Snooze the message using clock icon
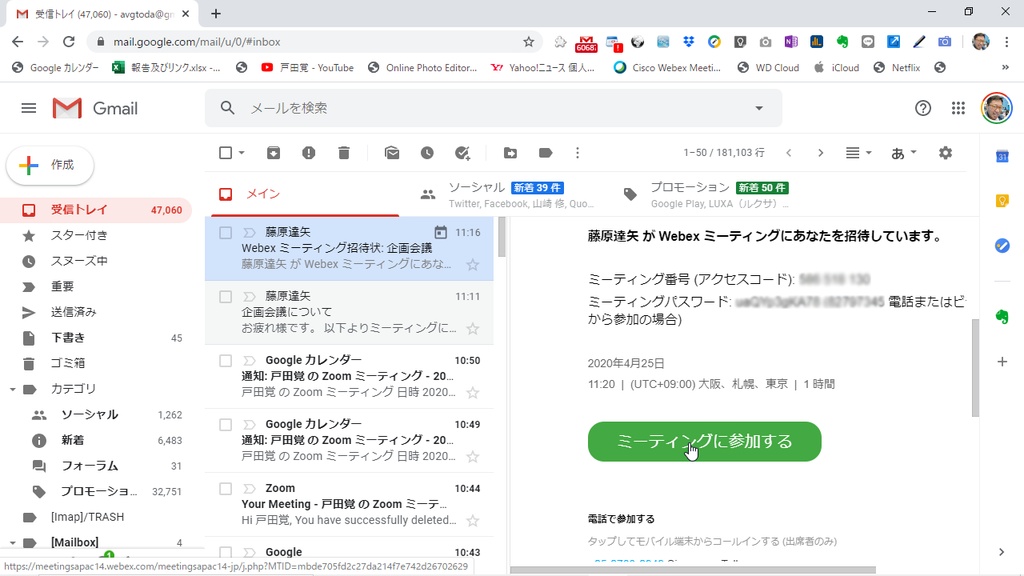The image size is (1024, 576). point(427,153)
